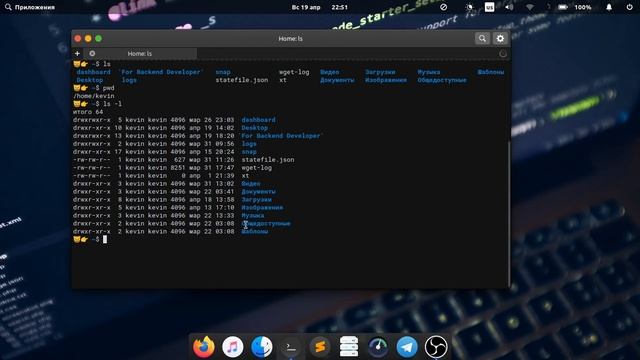Viewport: 640px width, 360px height.
Task: Open the sound volume indicator
Action: click(x=509, y=7)
